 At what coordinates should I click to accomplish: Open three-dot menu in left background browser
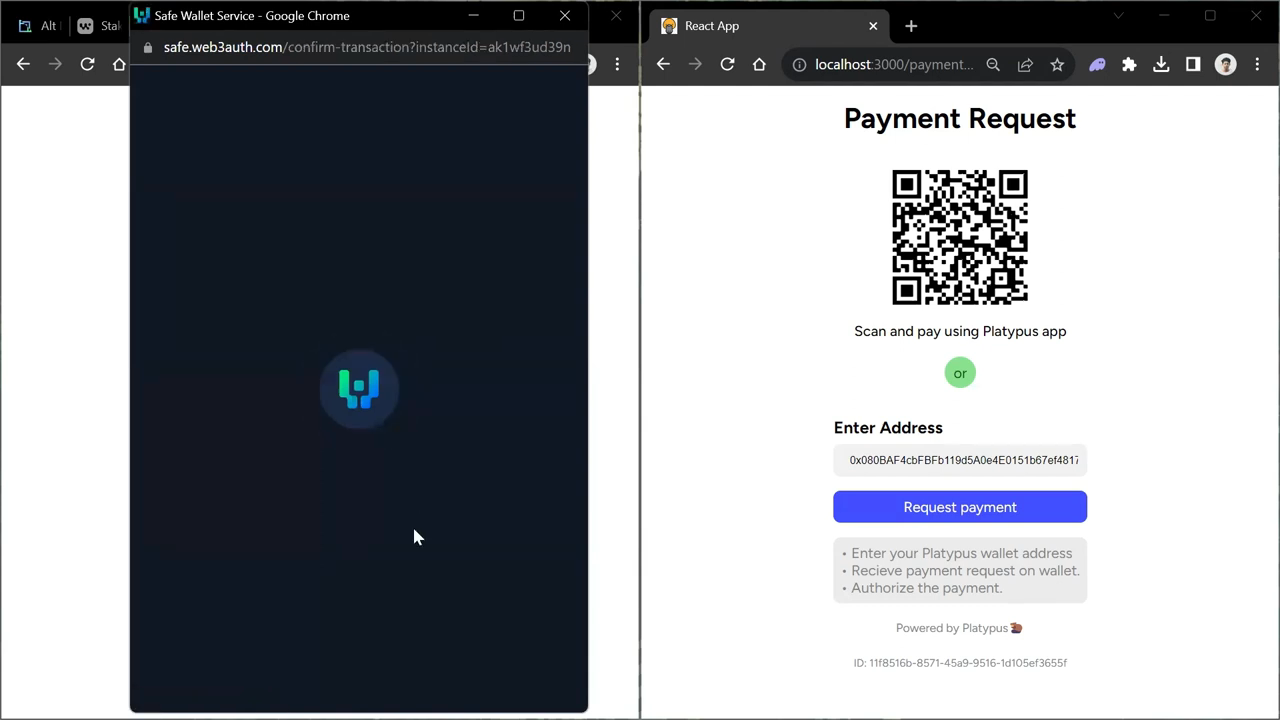[617, 64]
